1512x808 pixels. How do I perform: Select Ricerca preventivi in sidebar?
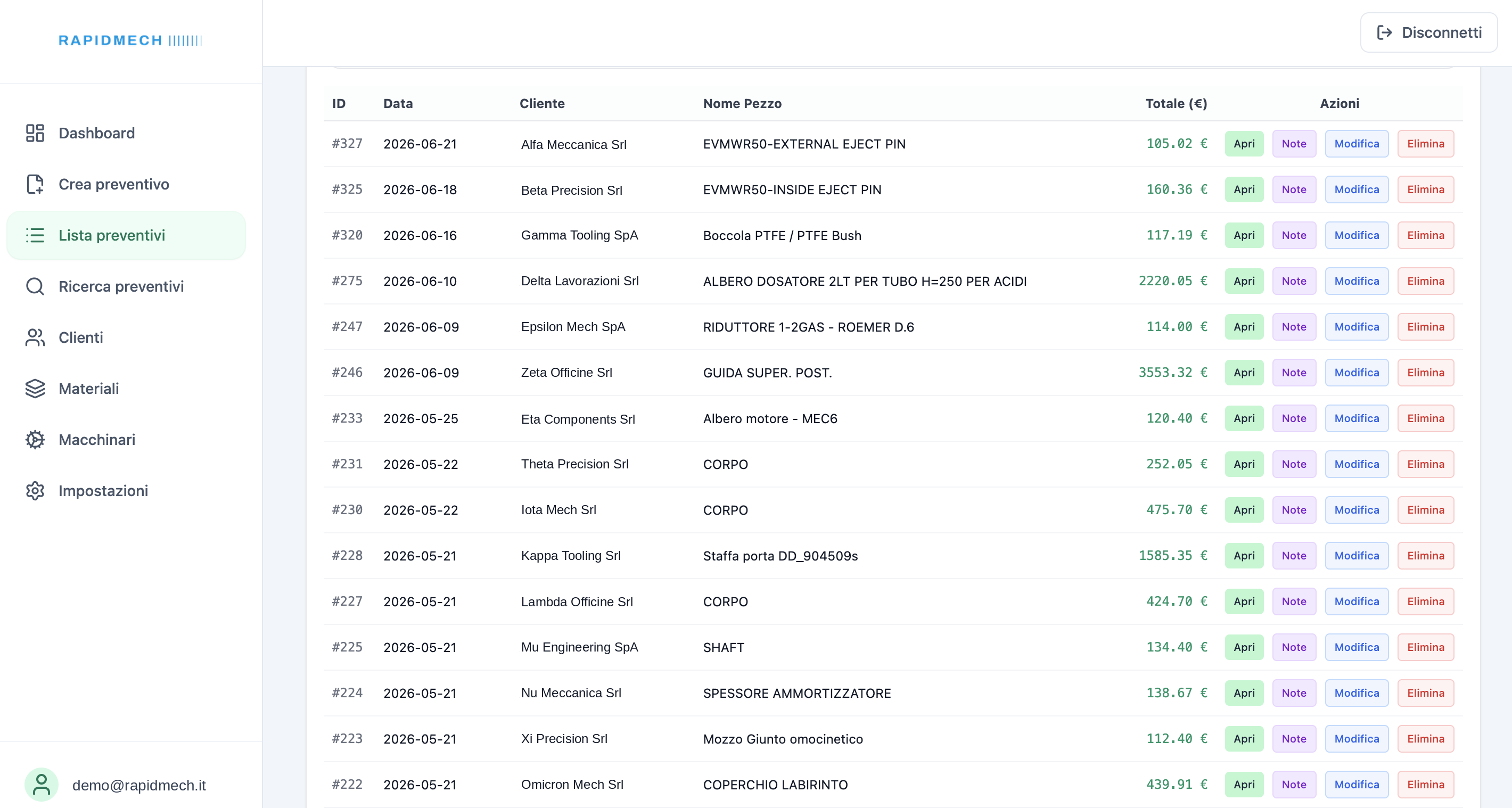126,286
